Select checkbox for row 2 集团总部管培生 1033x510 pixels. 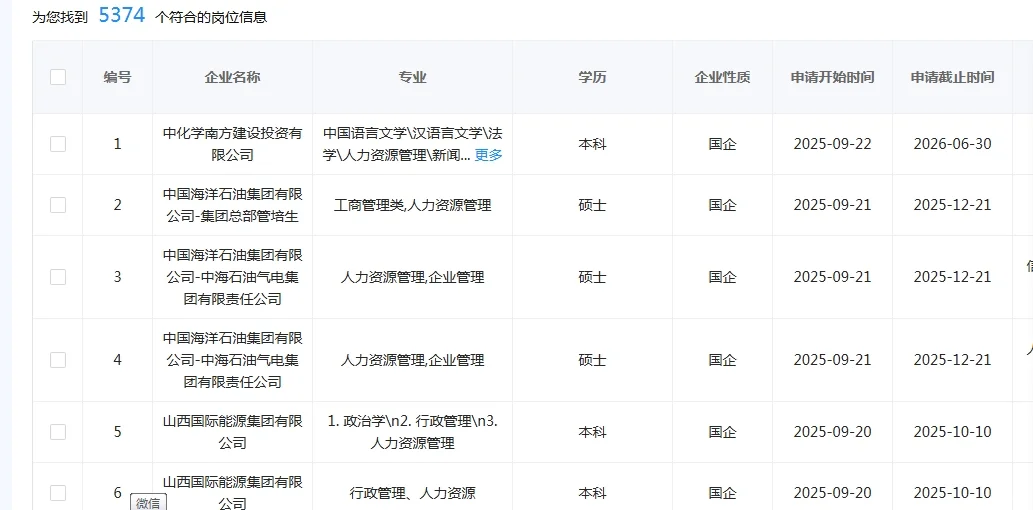(x=58, y=205)
